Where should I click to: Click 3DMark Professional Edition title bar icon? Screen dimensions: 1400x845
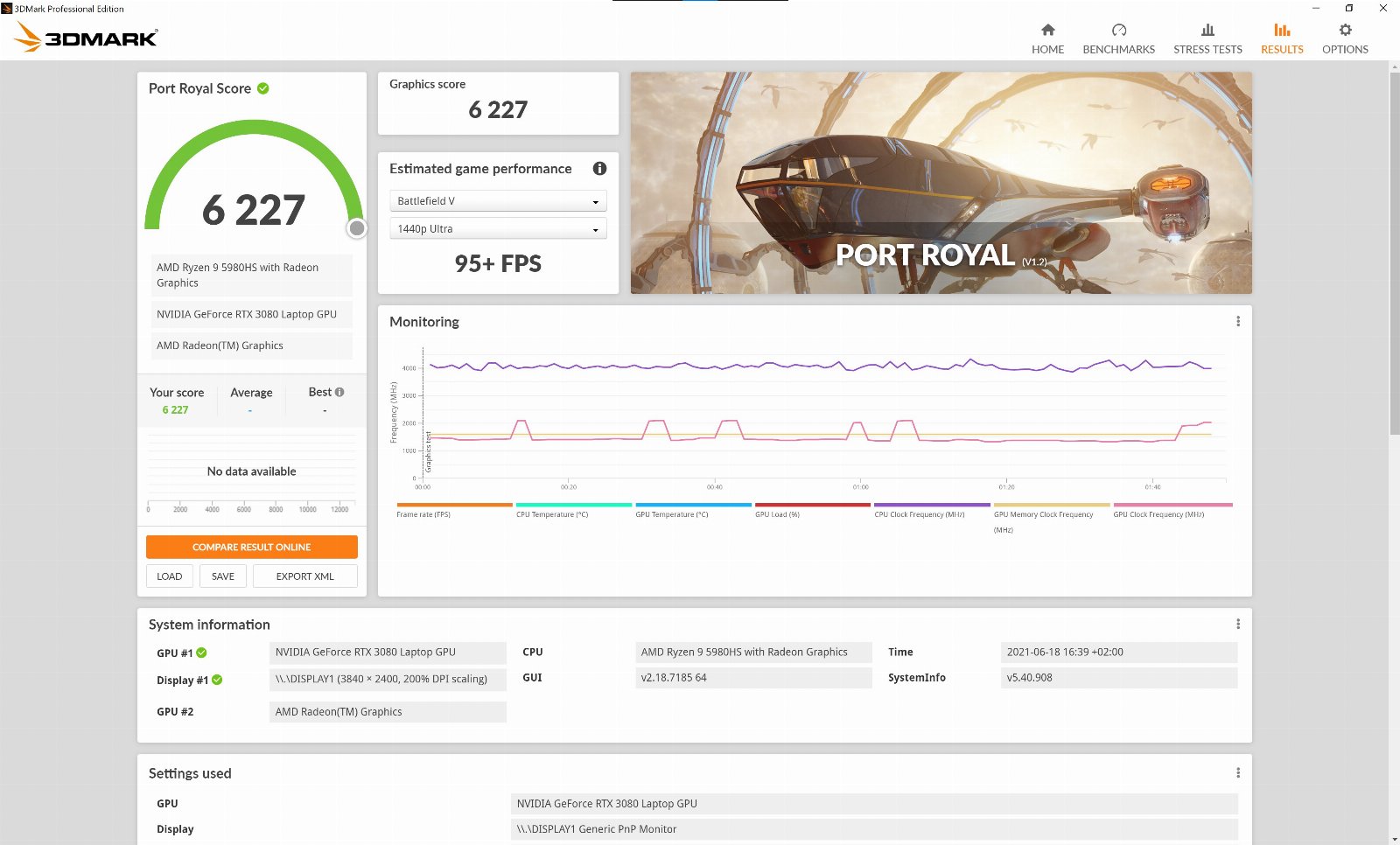[x=7, y=9]
